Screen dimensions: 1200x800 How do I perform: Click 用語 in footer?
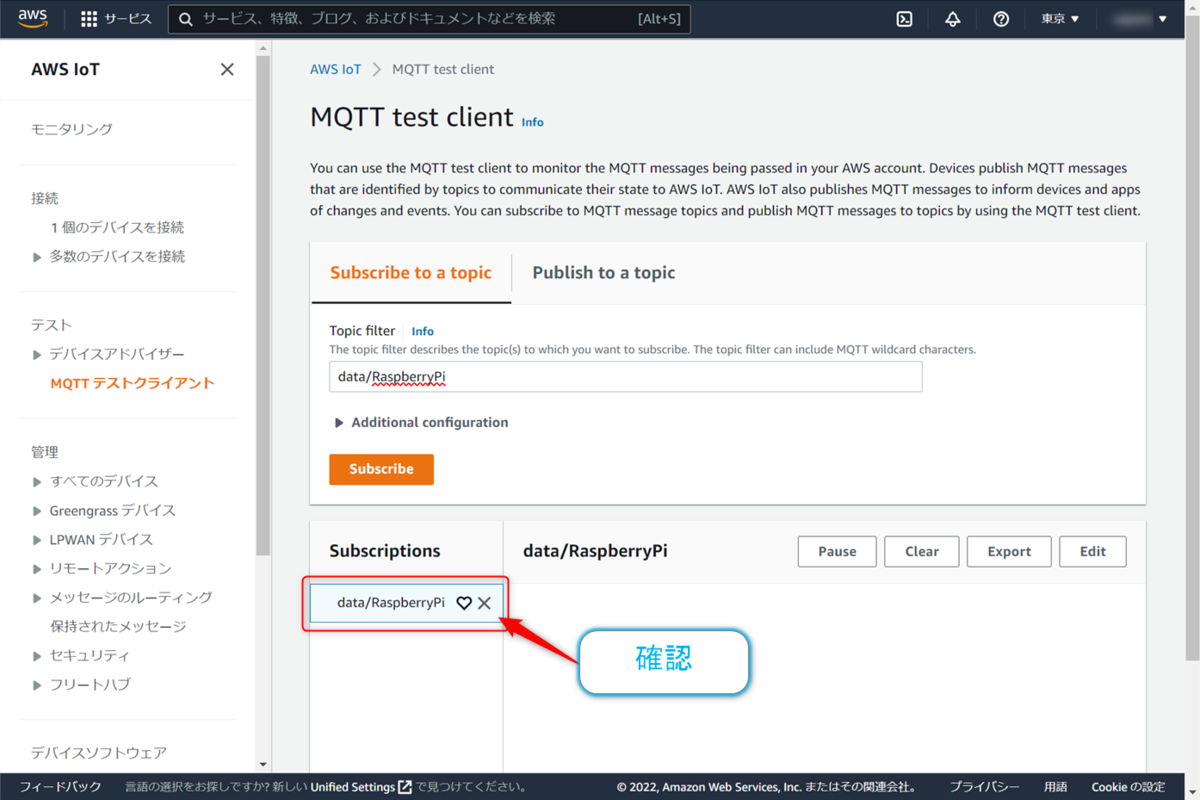[1055, 787]
